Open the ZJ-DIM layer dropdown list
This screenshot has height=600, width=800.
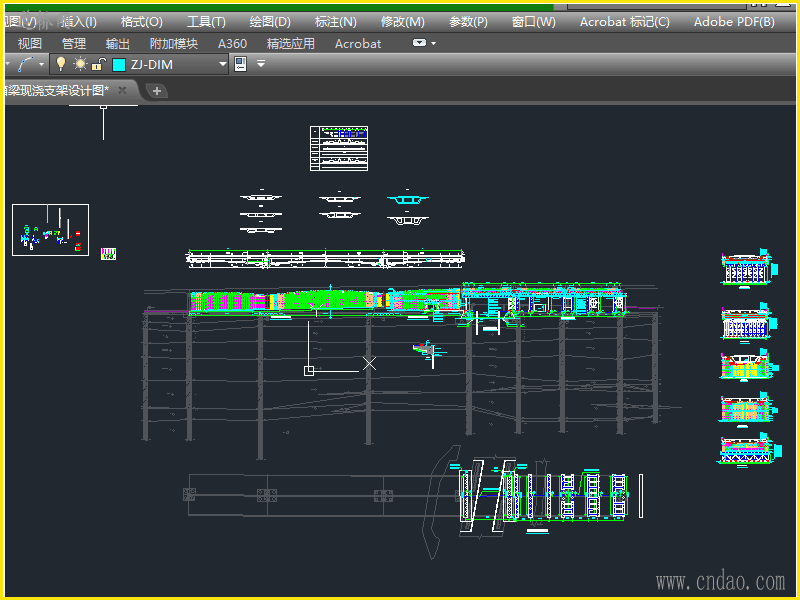coord(223,64)
